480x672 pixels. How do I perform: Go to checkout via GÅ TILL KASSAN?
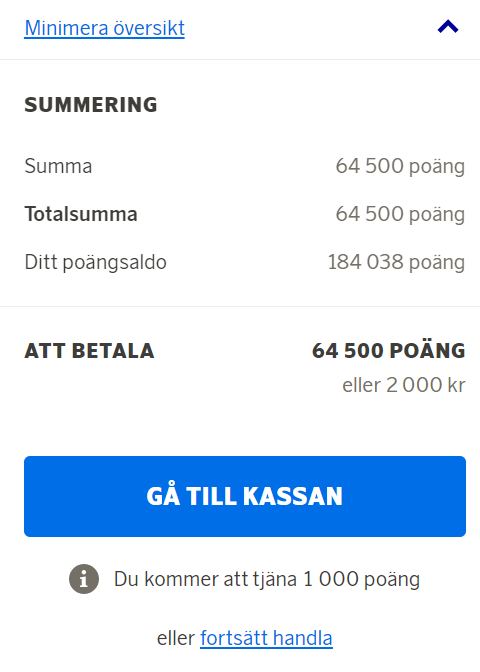pyautogui.click(x=245, y=496)
